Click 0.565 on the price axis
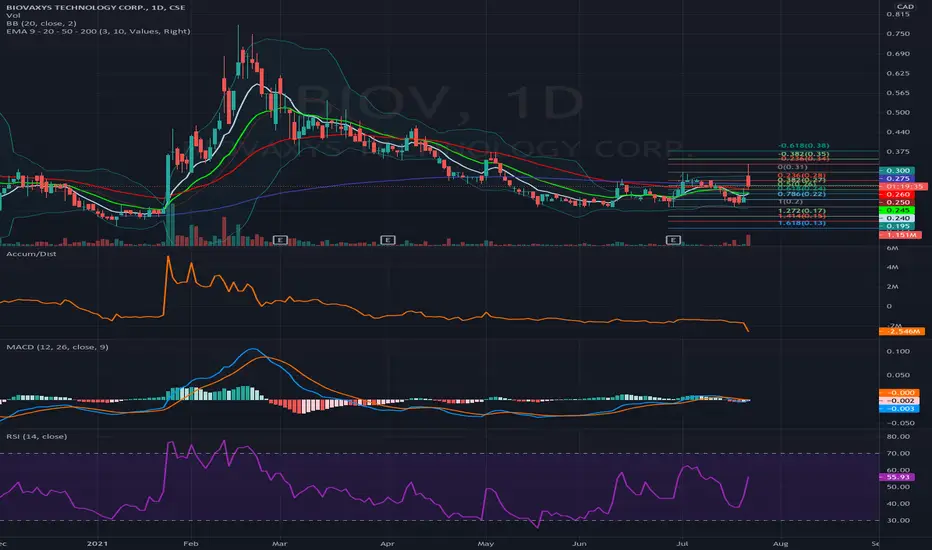 point(898,93)
